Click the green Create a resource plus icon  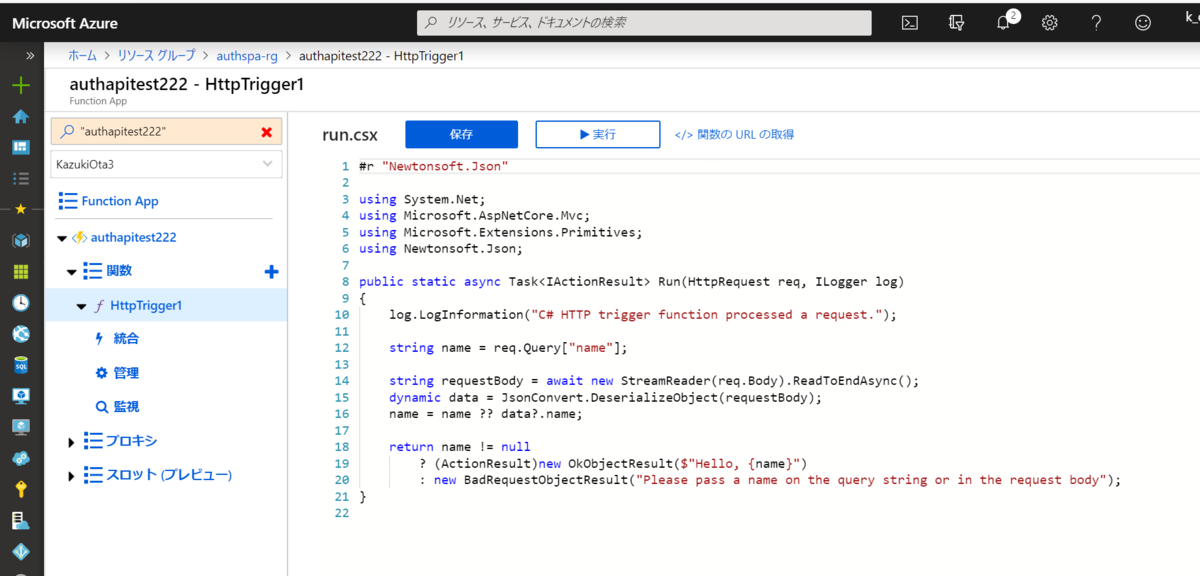tap(20, 85)
